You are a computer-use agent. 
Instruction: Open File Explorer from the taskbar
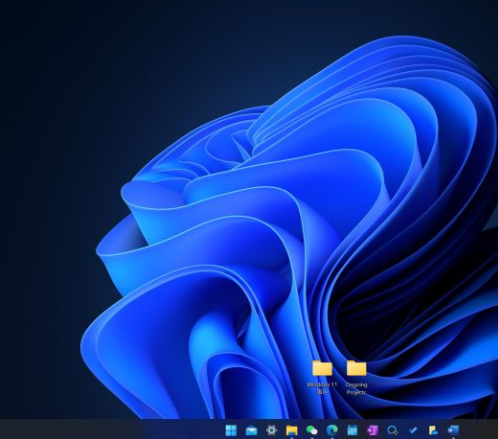(x=292, y=430)
